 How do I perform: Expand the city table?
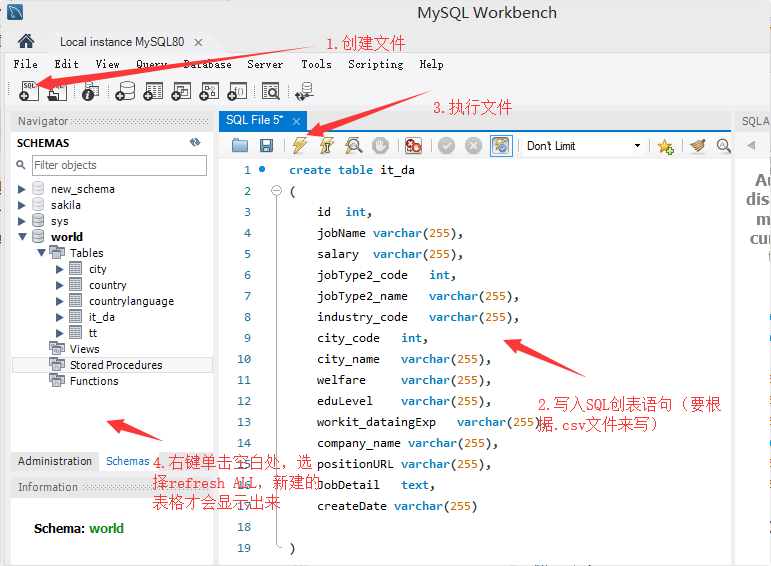pos(59,269)
